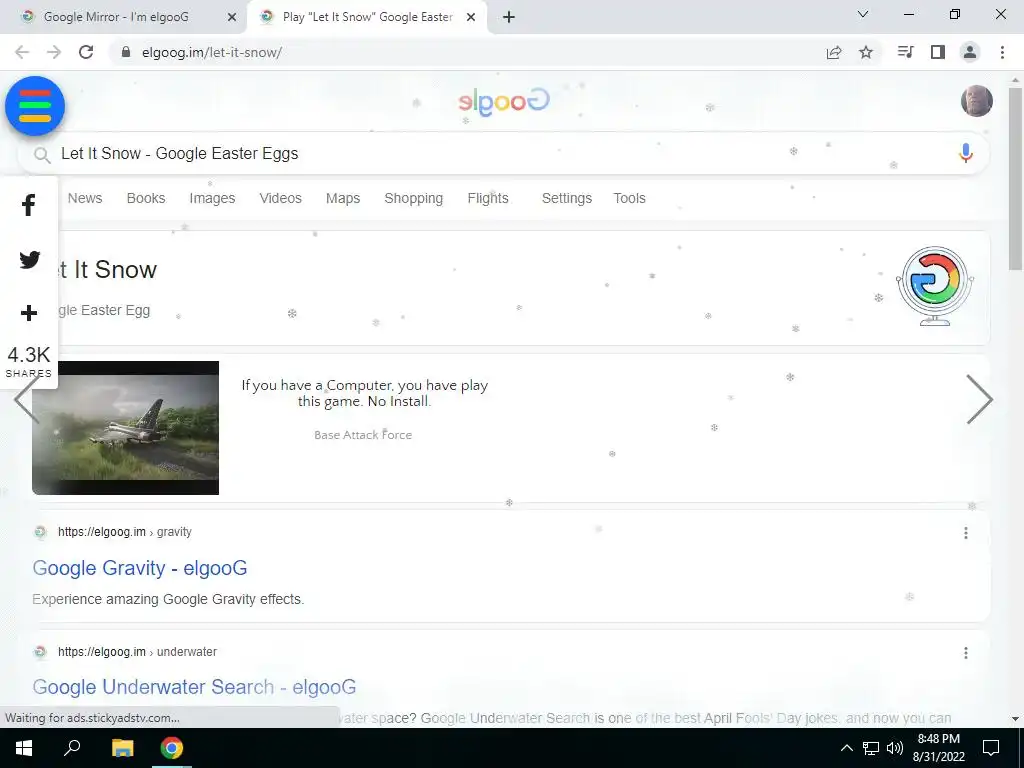Open the volume control in tray
Image resolution: width=1024 pixels, height=768 pixels.
coord(895,748)
